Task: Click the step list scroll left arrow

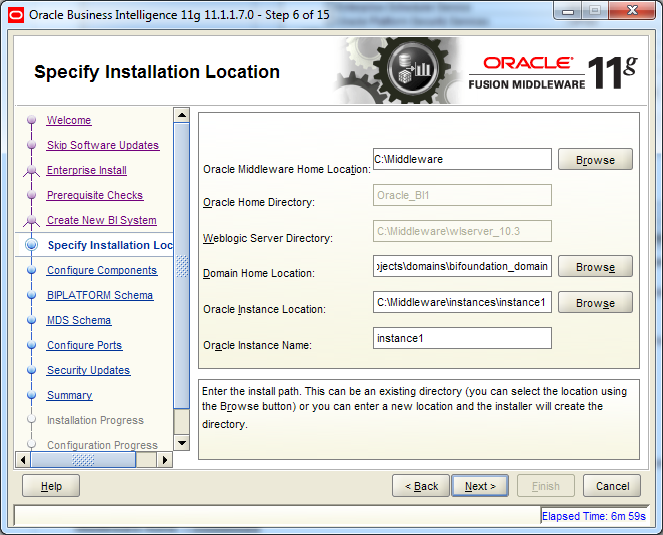Action: pyautogui.click(x=23, y=460)
